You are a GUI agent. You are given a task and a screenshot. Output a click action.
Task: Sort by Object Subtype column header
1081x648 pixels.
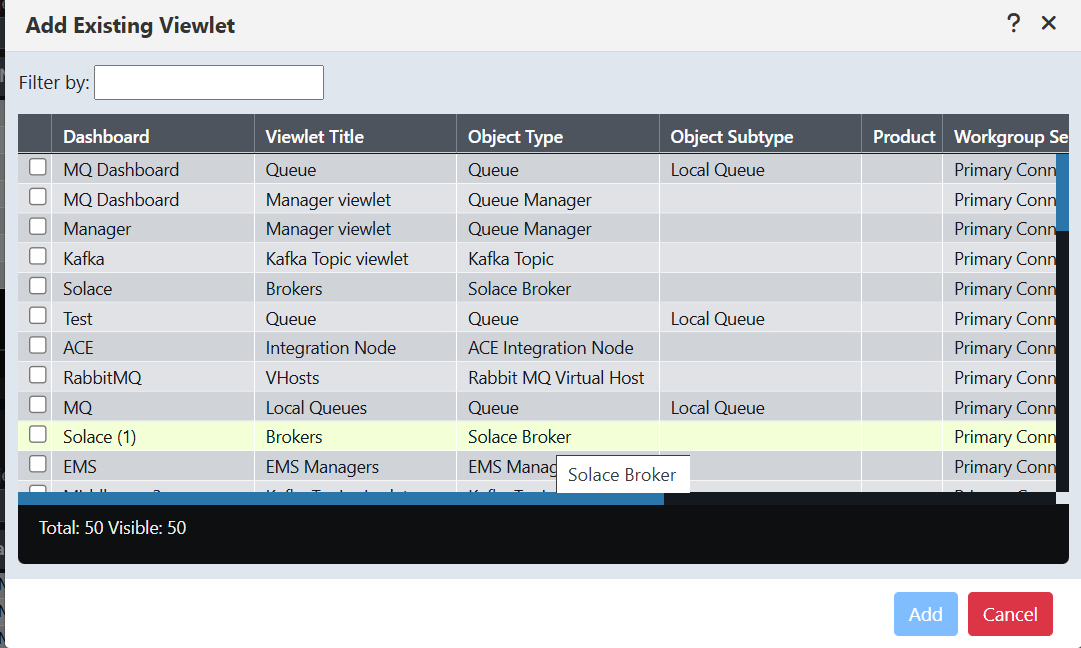pyautogui.click(x=760, y=136)
